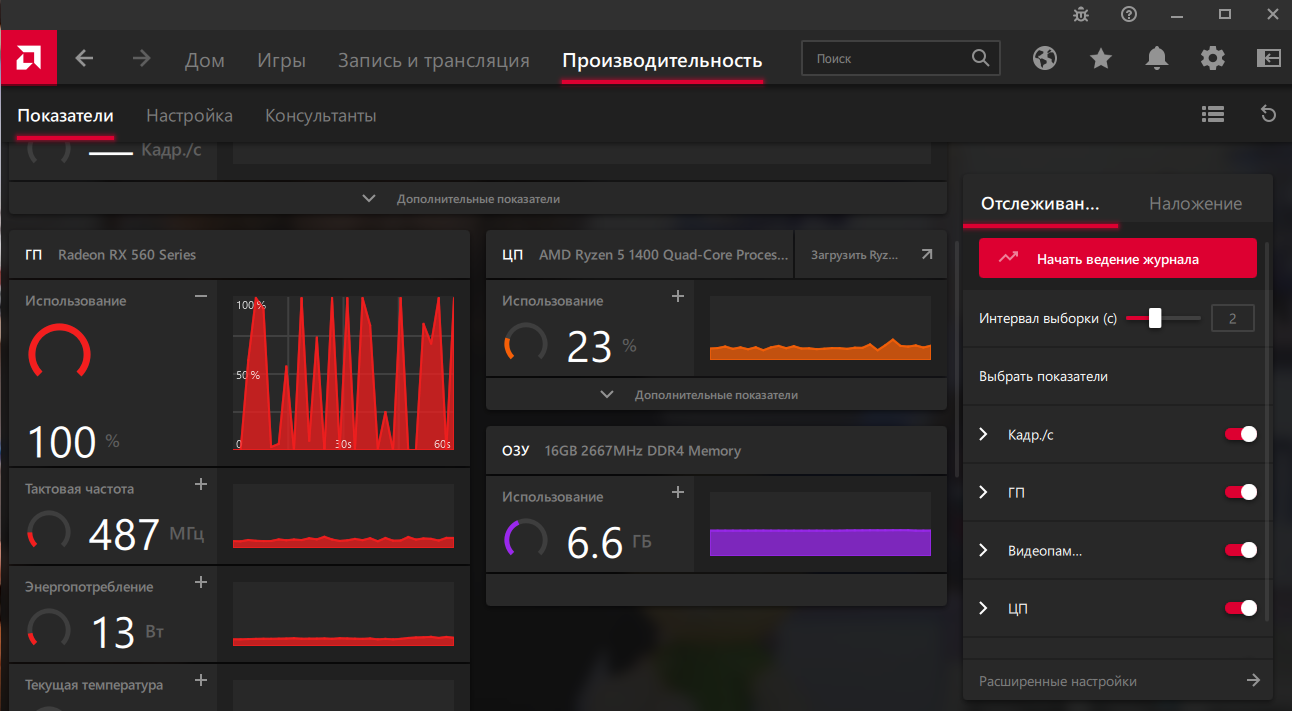Toggle Видеопам... tracking switch
This screenshot has height=711, width=1292.
click(x=1241, y=550)
